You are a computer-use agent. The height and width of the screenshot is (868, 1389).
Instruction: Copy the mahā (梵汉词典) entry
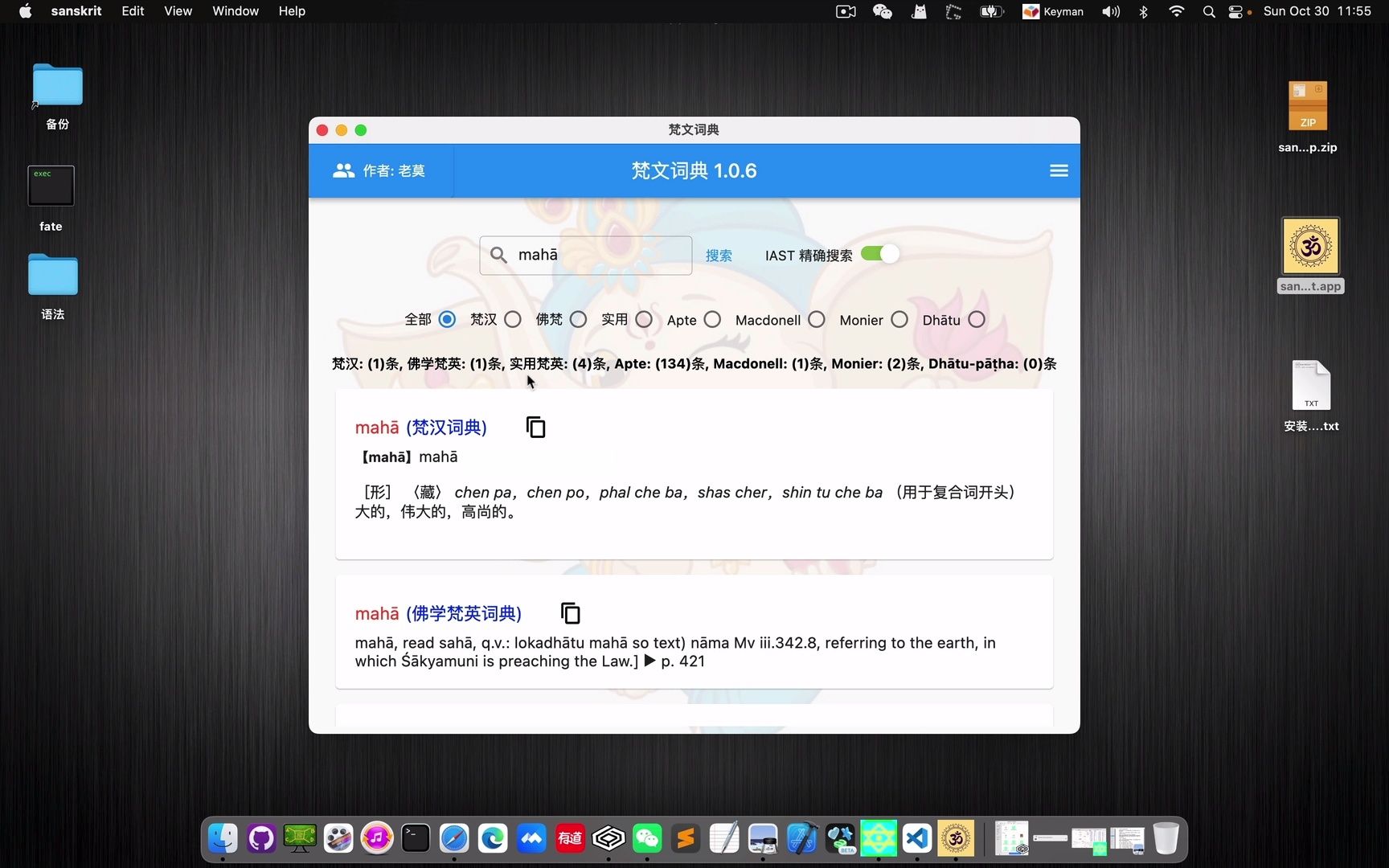pos(535,427)
